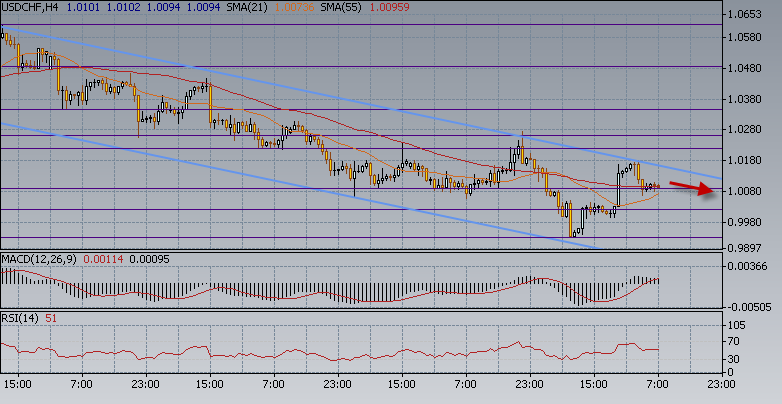This screenshot has height=404, width=782.
Task: Click the SMA(55) value 1.00959
Action: click(389, 7)
